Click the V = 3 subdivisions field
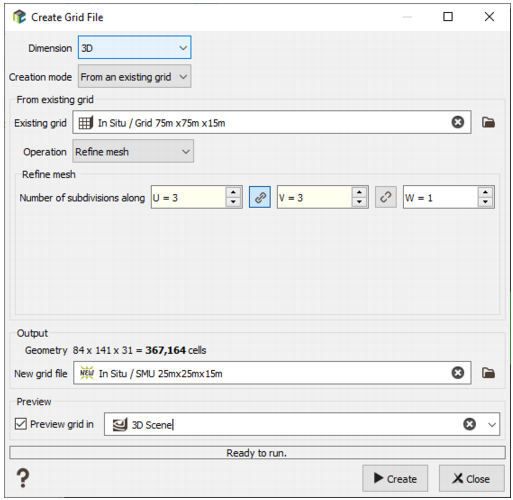Screen dimensions: 513x500 click(314, 197)
